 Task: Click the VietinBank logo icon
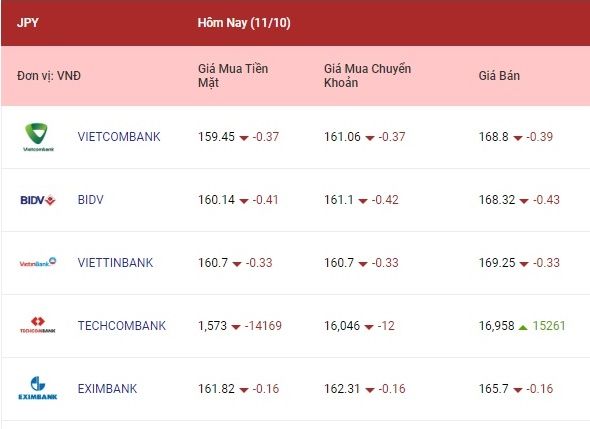(38, 262)
